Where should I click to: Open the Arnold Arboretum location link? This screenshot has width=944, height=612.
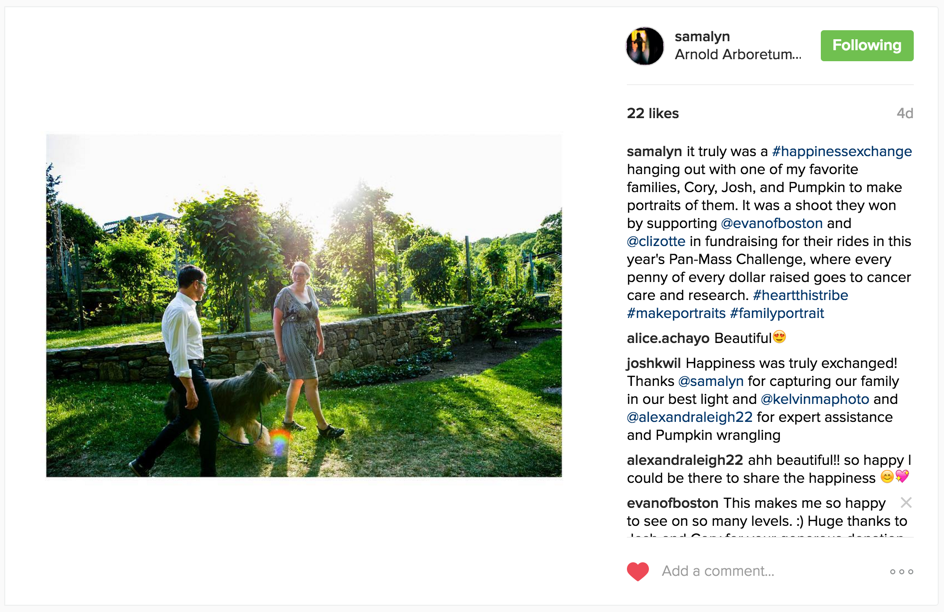coord(738,54)
